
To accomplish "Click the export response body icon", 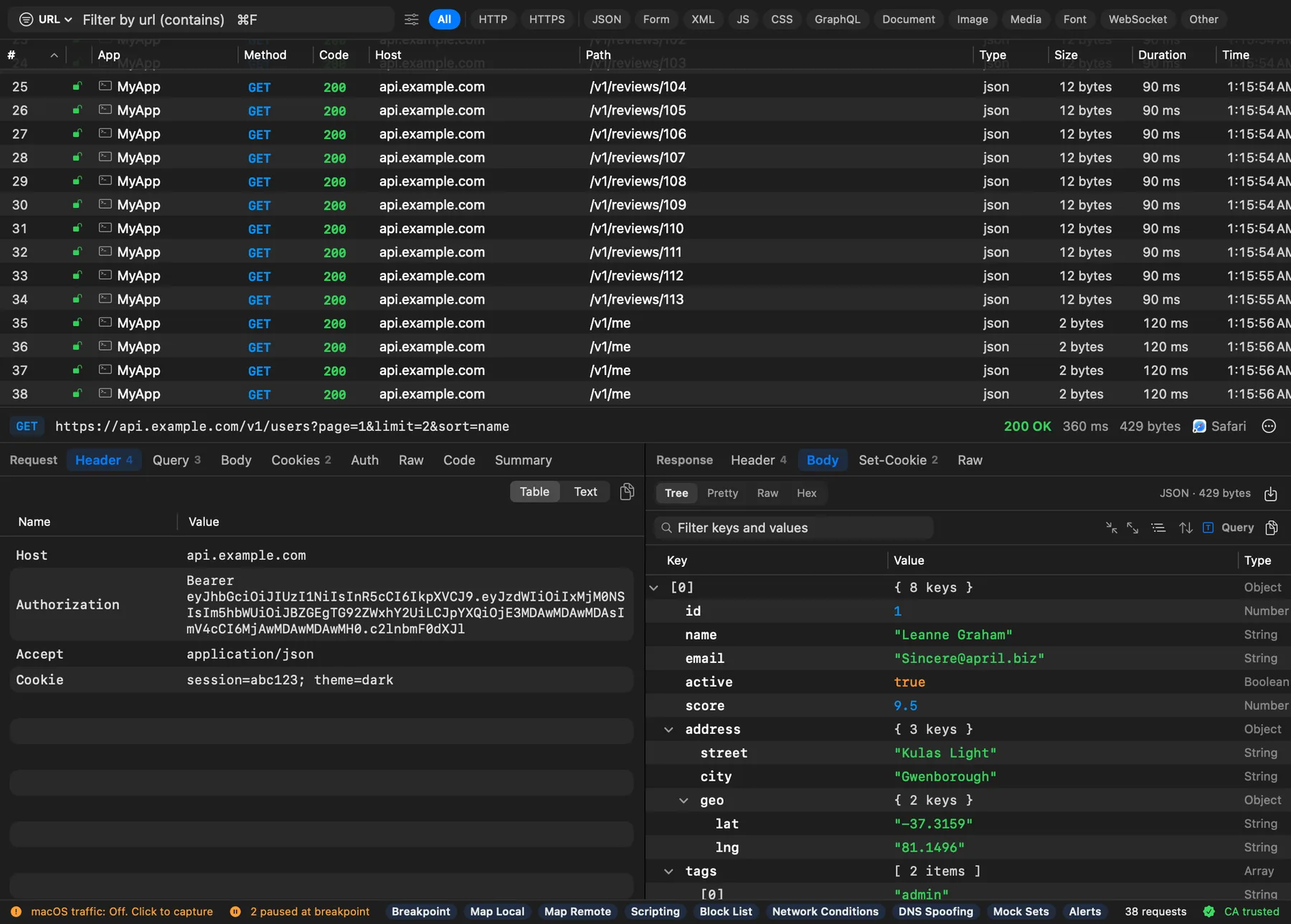I will pyautogui.click(x=1271, y=493).
